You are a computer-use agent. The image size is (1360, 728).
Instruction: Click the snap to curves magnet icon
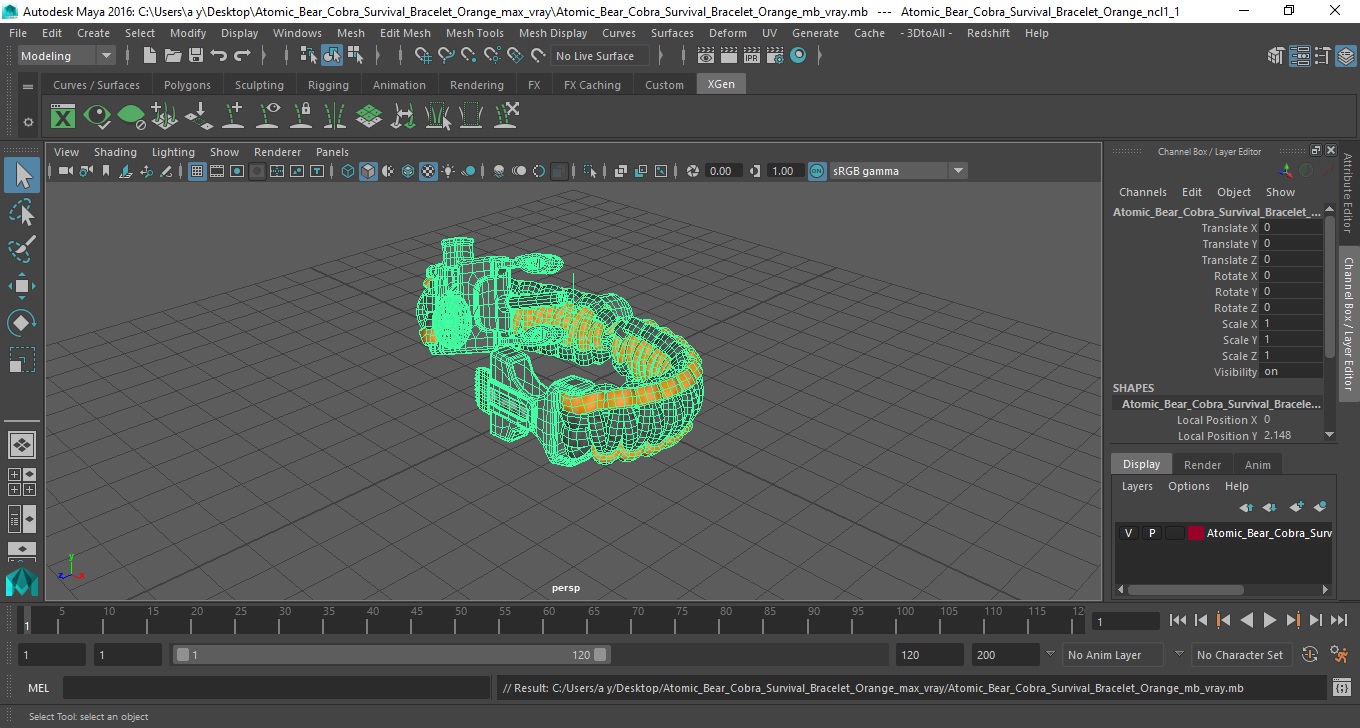pyautogui.click(x=445, y=56)
